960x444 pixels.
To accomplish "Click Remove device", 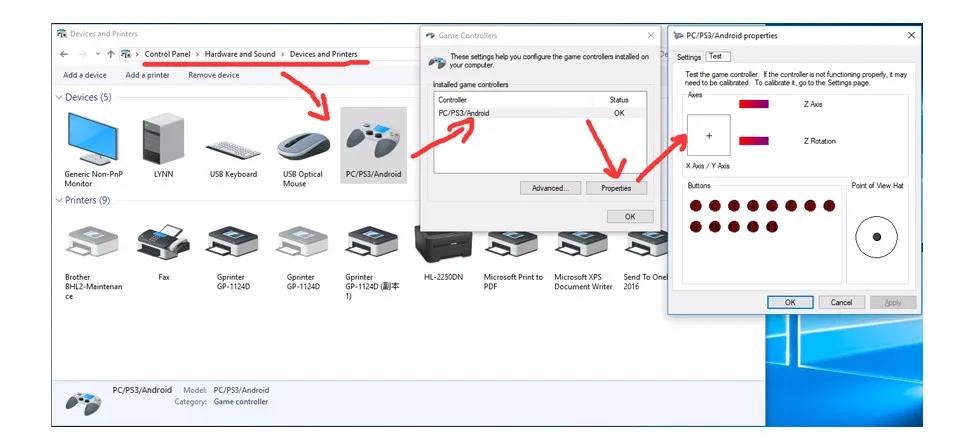I will point(214,75).
